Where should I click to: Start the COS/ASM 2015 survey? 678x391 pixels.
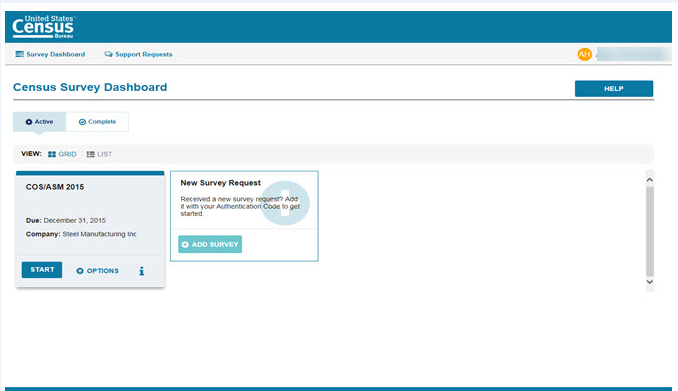click(x=42, y=269)
